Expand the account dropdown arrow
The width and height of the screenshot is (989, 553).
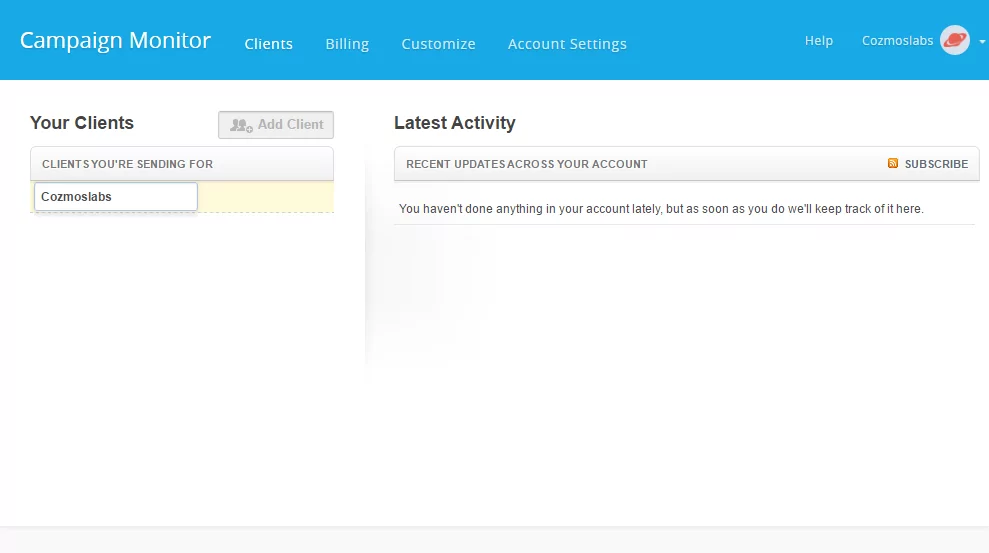[982, 42]
